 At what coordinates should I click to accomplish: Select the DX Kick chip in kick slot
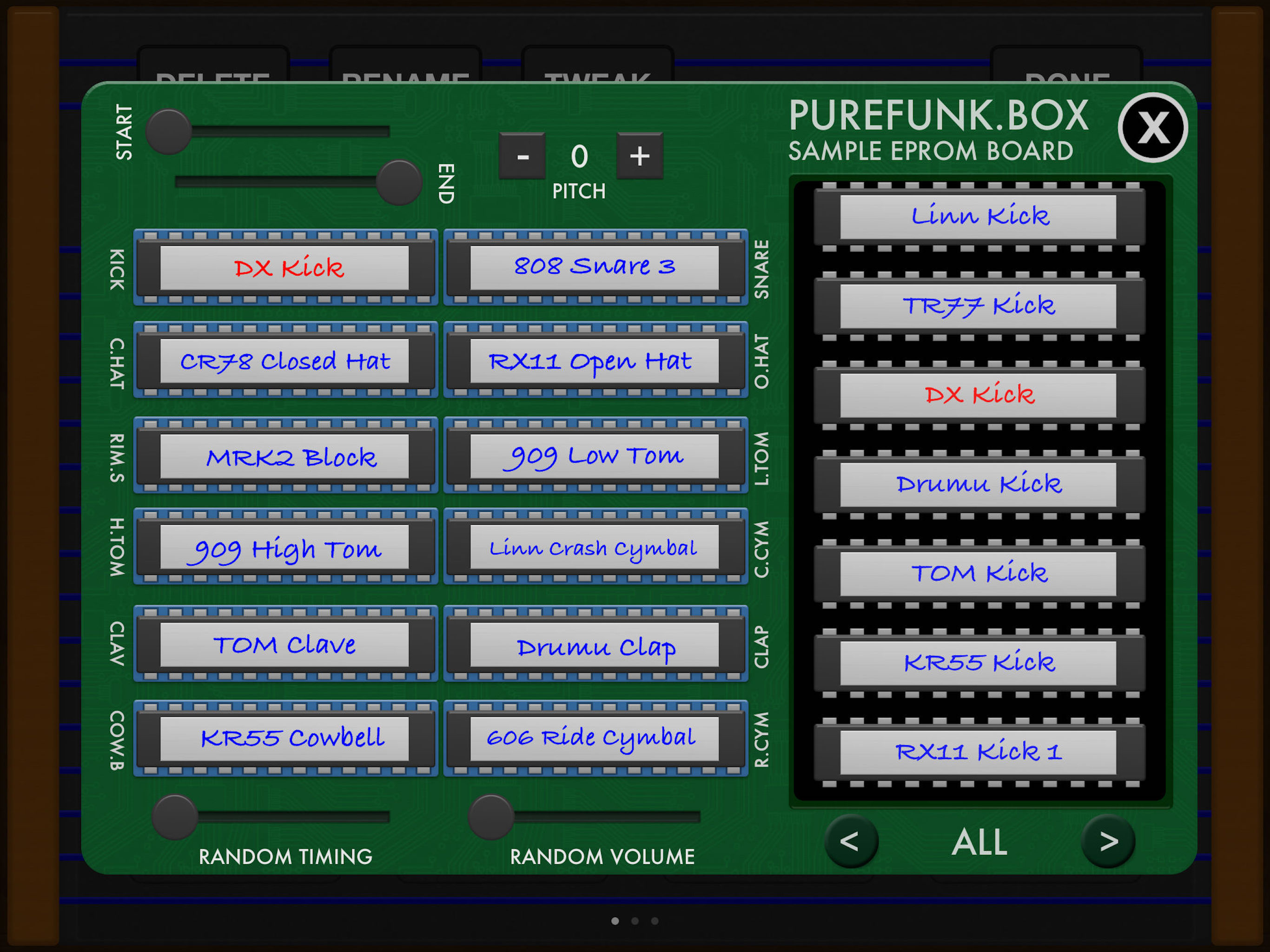pyautogui.click(x=285, y=268)
